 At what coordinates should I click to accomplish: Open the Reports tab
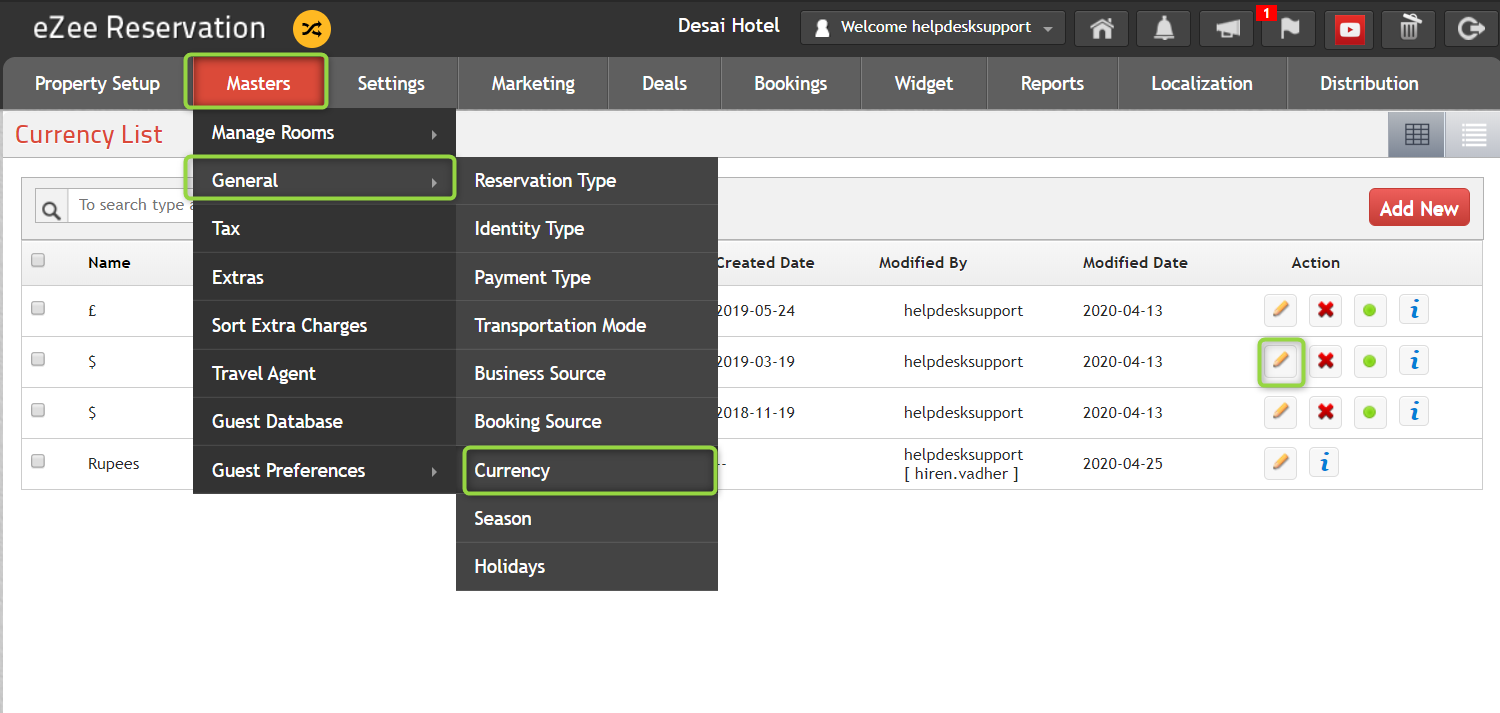[1052, 84]
